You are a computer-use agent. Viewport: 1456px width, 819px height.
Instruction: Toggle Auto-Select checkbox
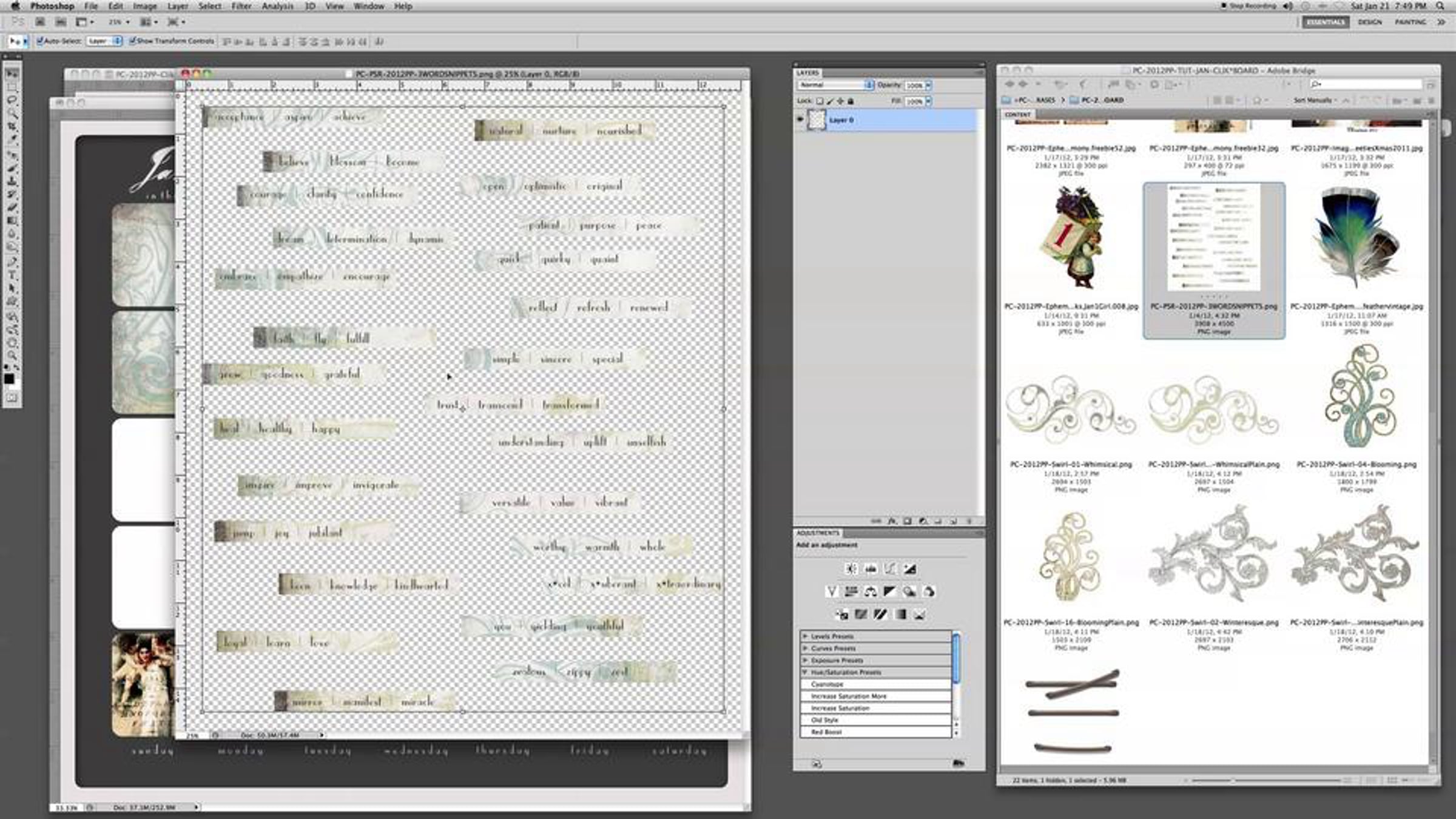[x=40, y=41]
